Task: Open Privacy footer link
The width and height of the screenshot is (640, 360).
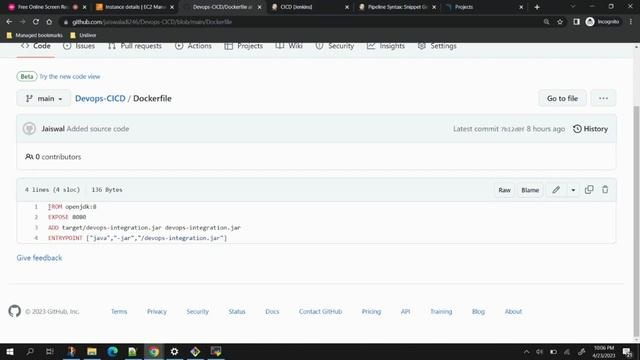Action: (x=157, y=311)
